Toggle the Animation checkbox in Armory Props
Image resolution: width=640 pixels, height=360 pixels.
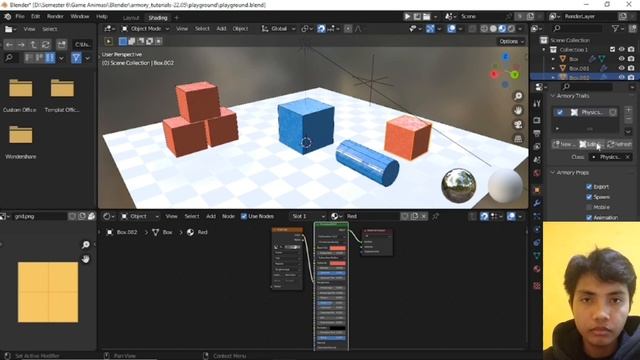point(589,217)
